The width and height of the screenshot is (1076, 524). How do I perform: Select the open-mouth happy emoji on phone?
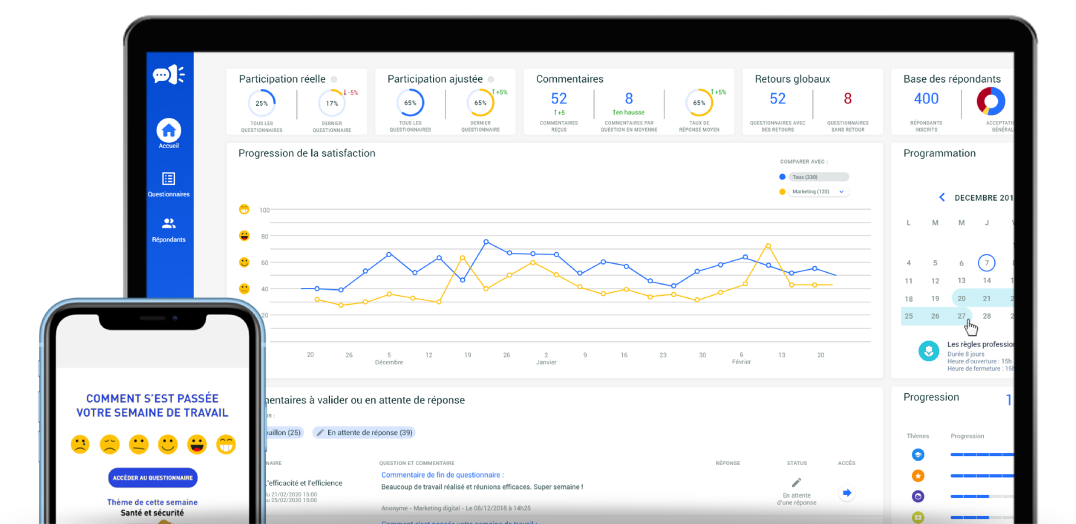click(197, 444)
